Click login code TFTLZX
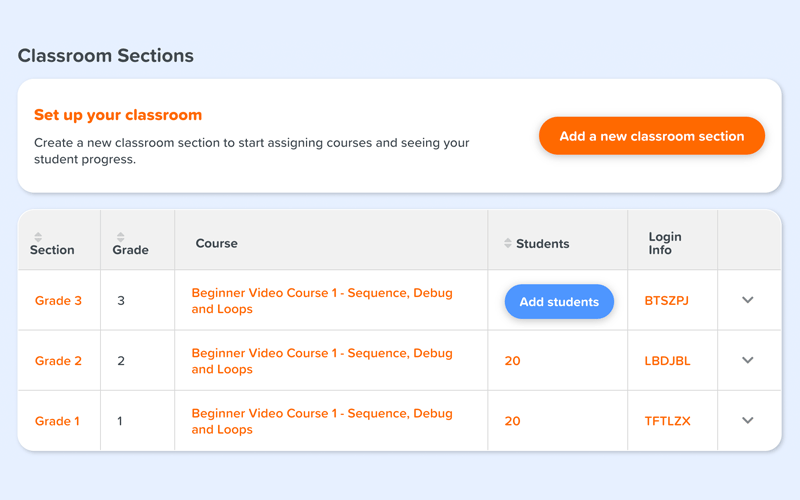 point(667,421)
